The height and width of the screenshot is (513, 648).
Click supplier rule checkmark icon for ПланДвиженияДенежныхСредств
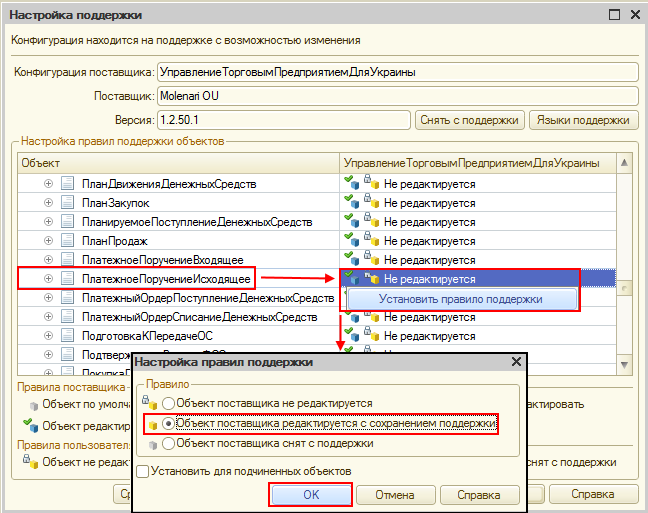click(x=352, y=182)
